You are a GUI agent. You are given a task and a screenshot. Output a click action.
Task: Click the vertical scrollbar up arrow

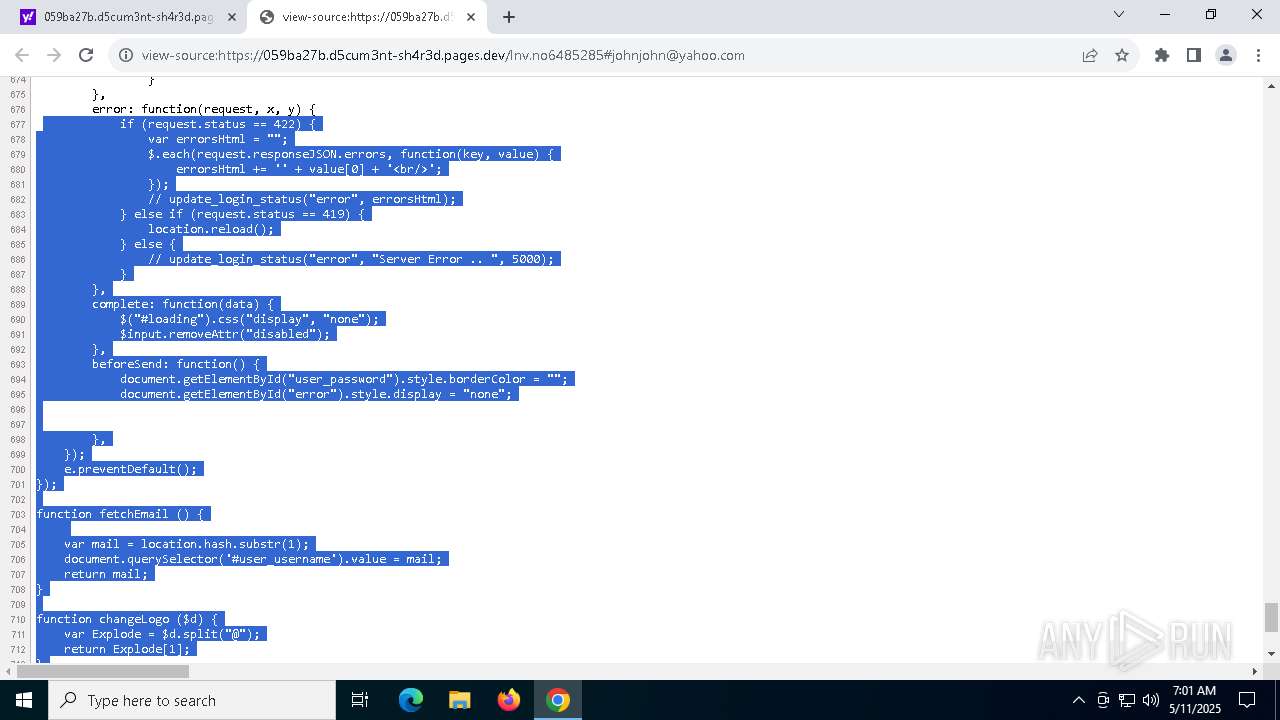click(x=1271, y=86)
